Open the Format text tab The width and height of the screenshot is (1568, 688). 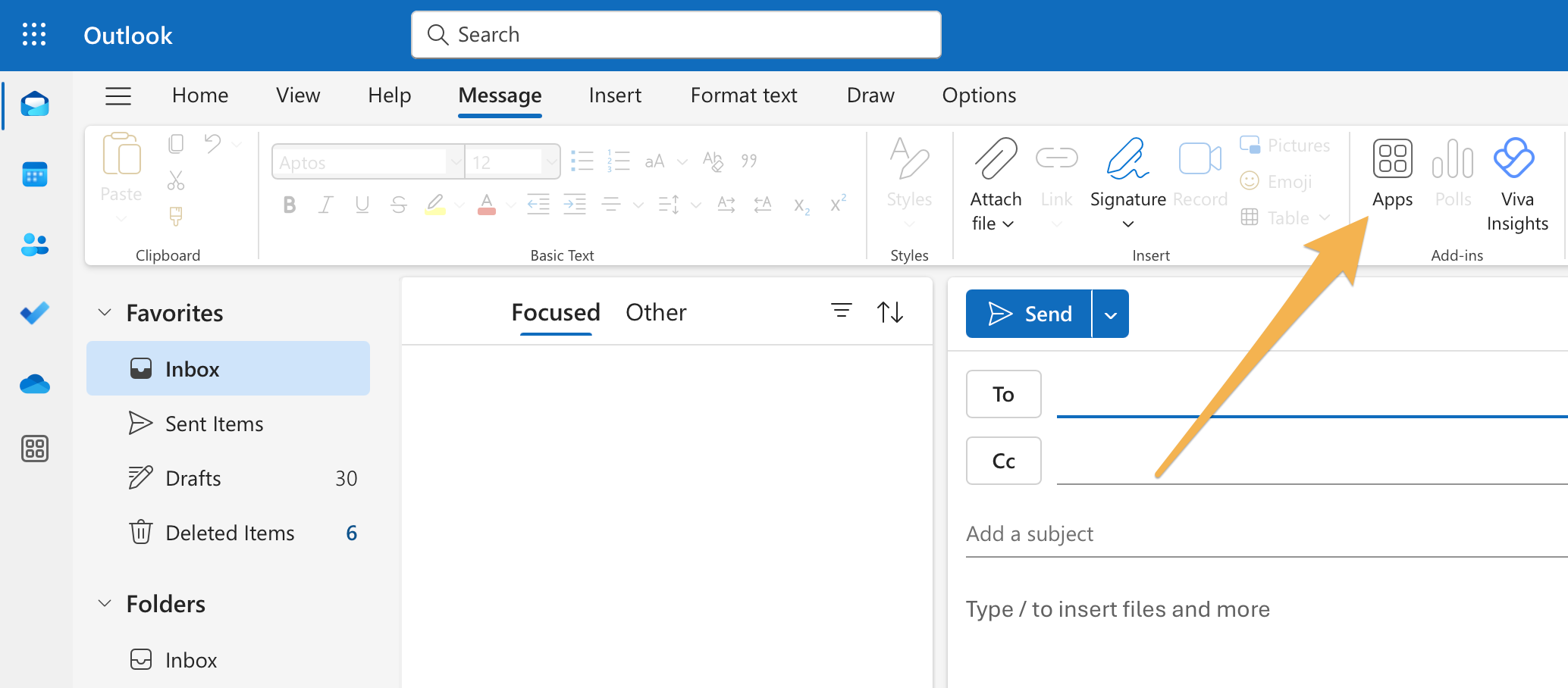(744, 95)
